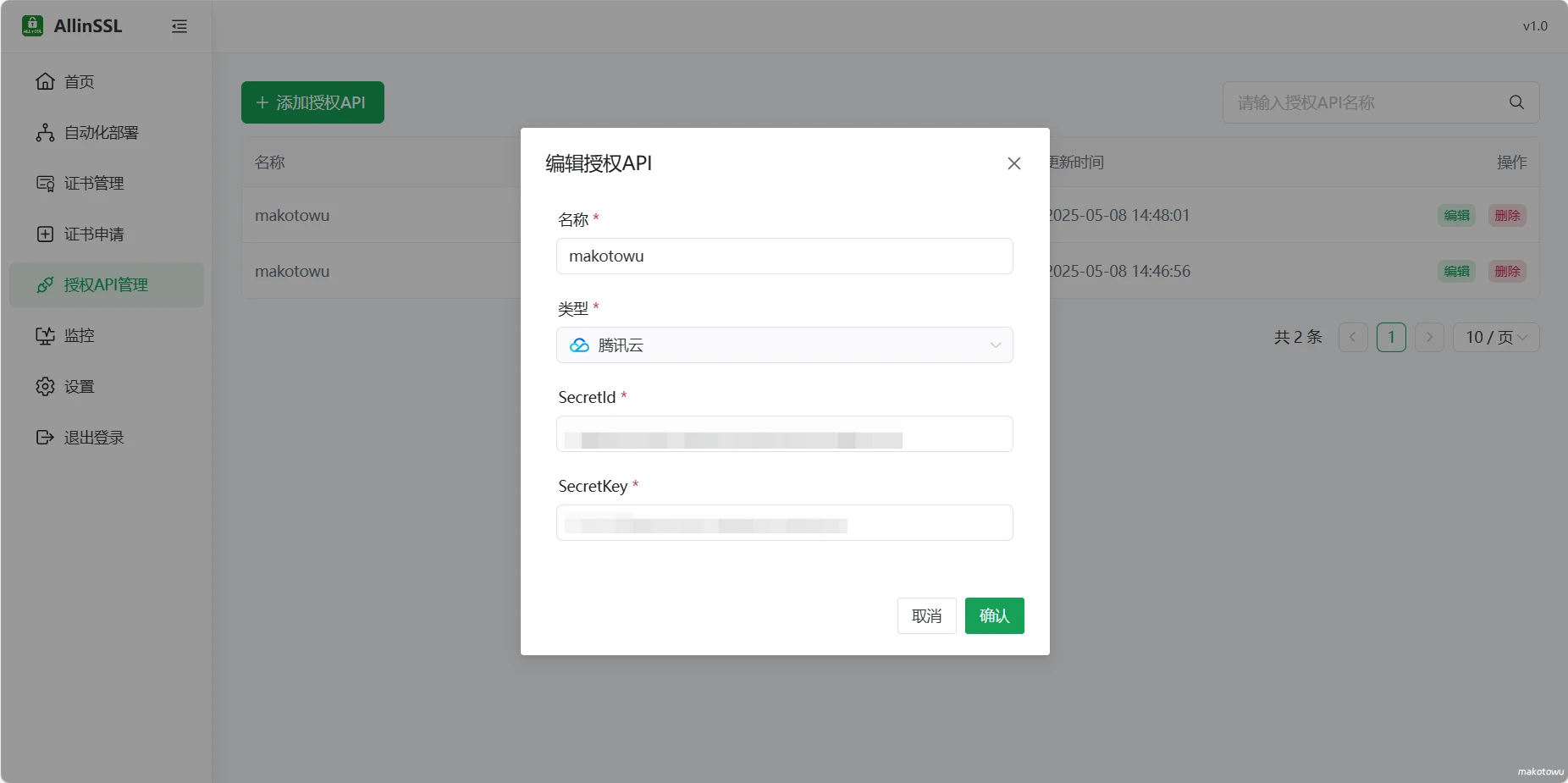
Task: Click the timestamp ending 14:46:56
Action: tap(1119, 271)
